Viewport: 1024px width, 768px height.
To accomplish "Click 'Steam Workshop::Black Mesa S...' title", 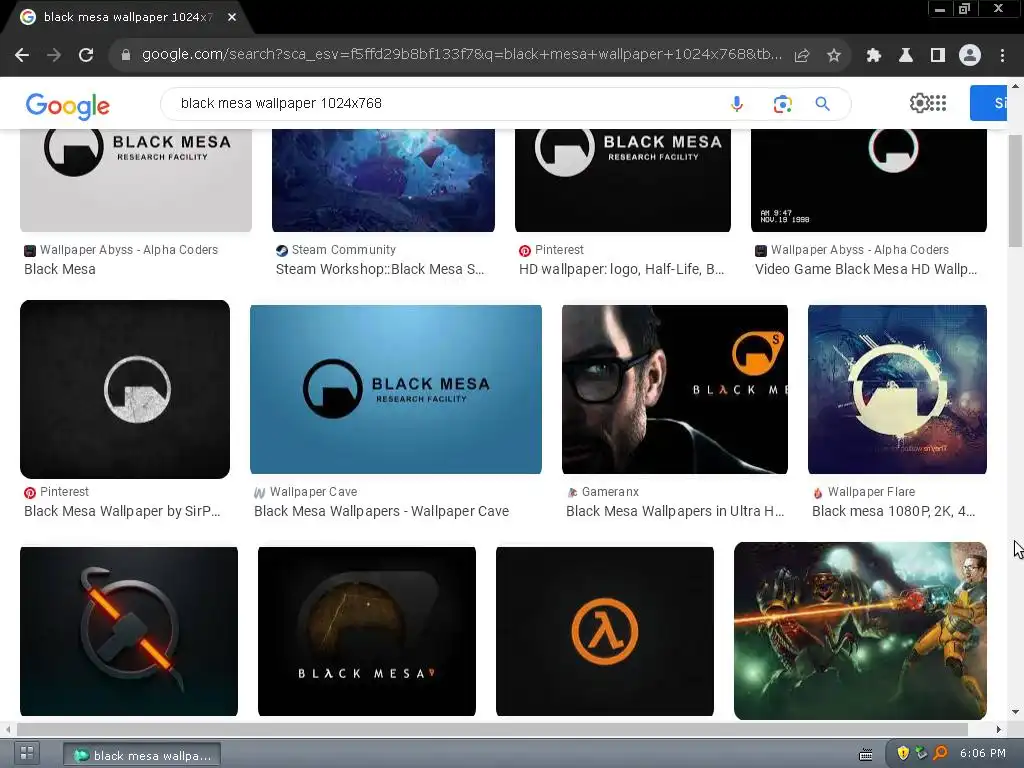I will (x=380, y=269).
